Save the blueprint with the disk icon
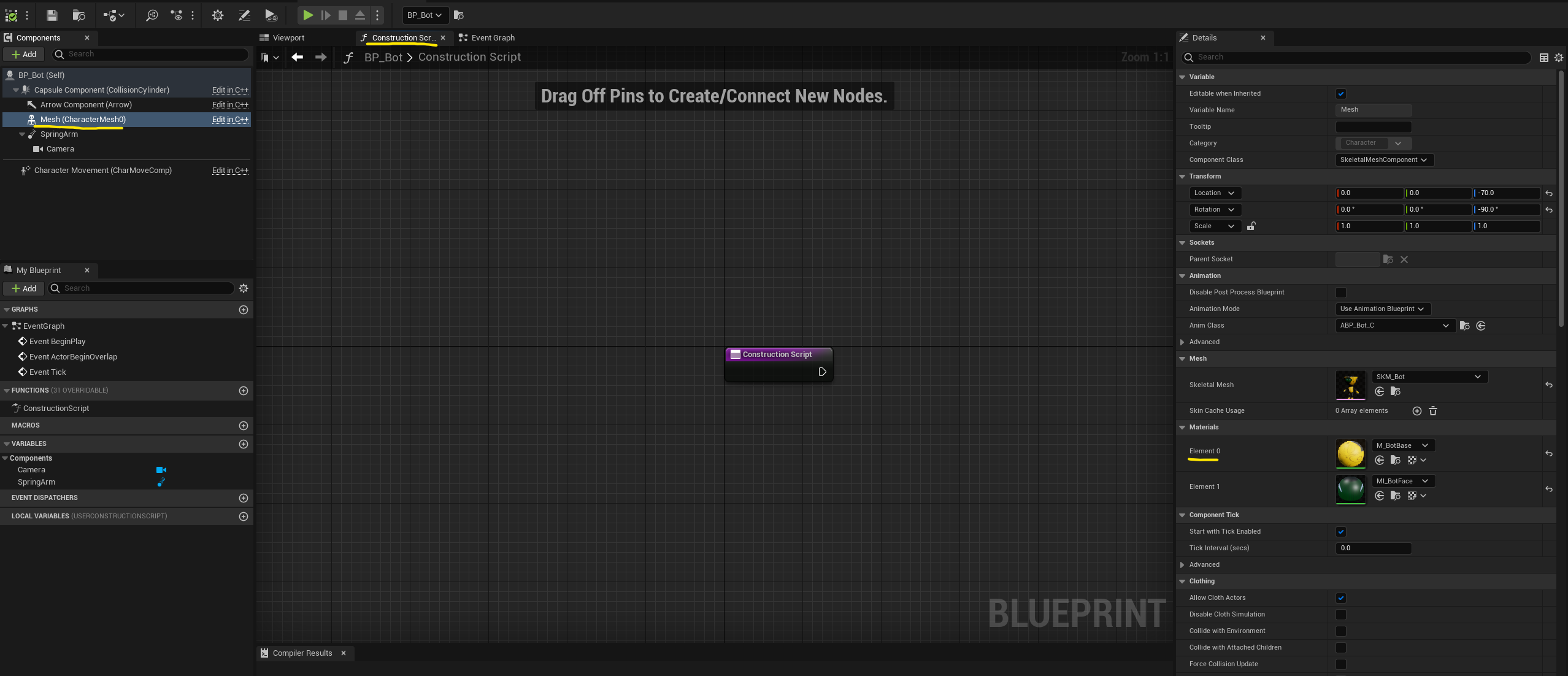Screen dimensions: 1568x676 (52, 15)
